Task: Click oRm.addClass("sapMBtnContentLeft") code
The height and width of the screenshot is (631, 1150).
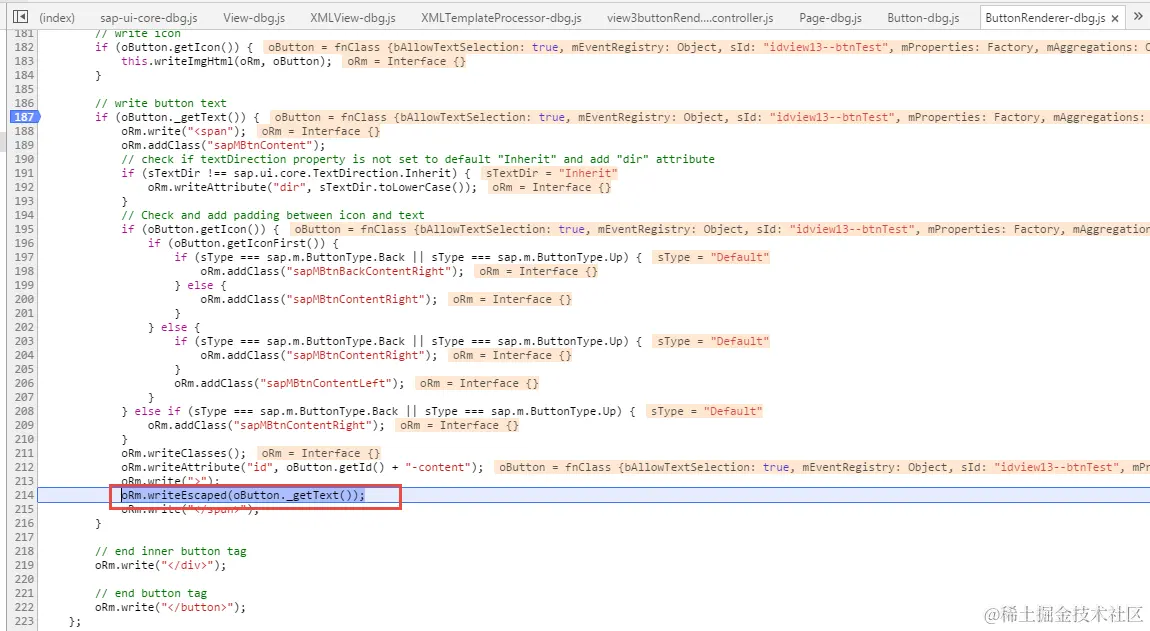Action: [289, 384]
